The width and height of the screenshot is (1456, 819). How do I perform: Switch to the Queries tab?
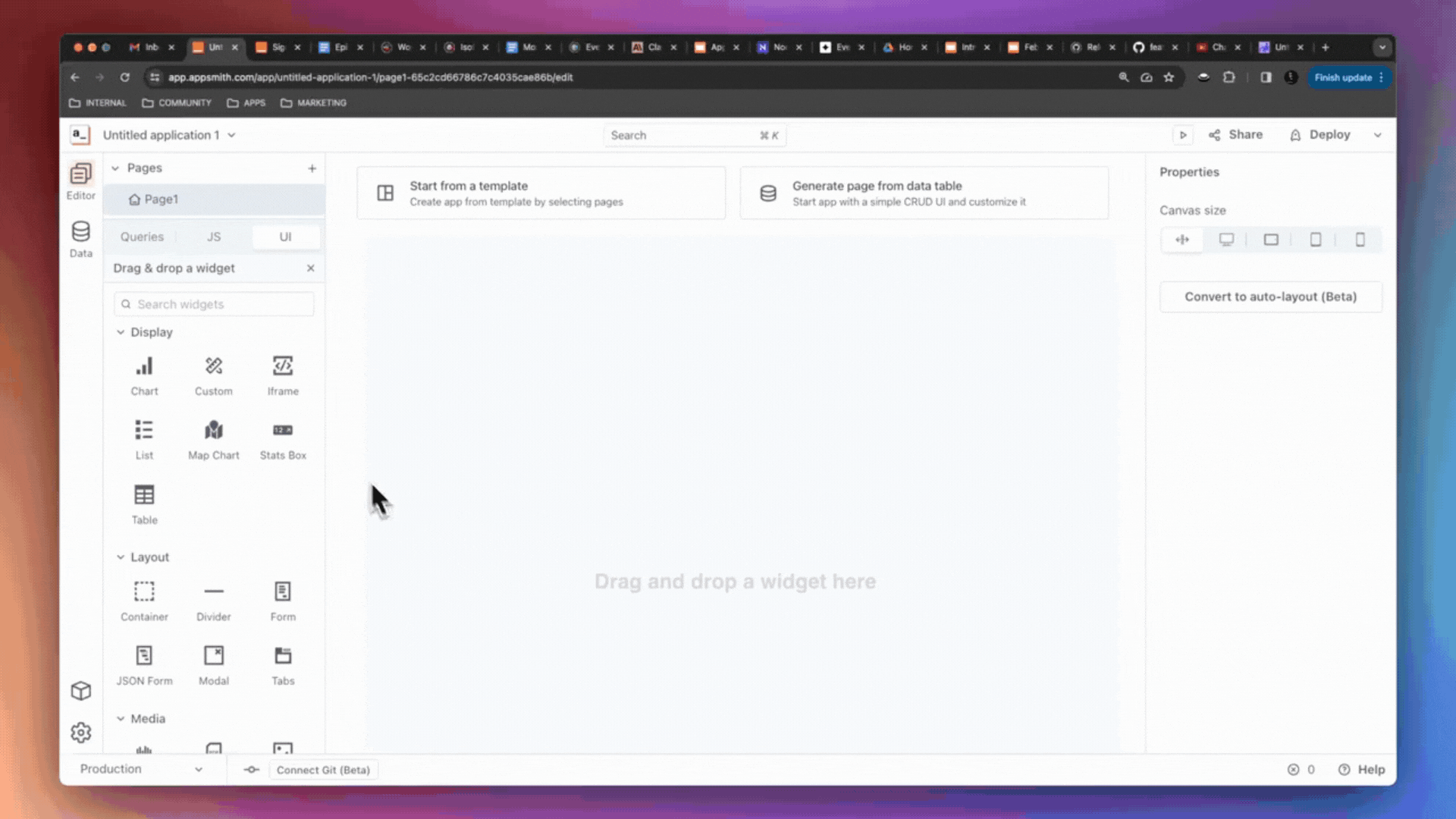pyautogui.click(x=142, y=237)
